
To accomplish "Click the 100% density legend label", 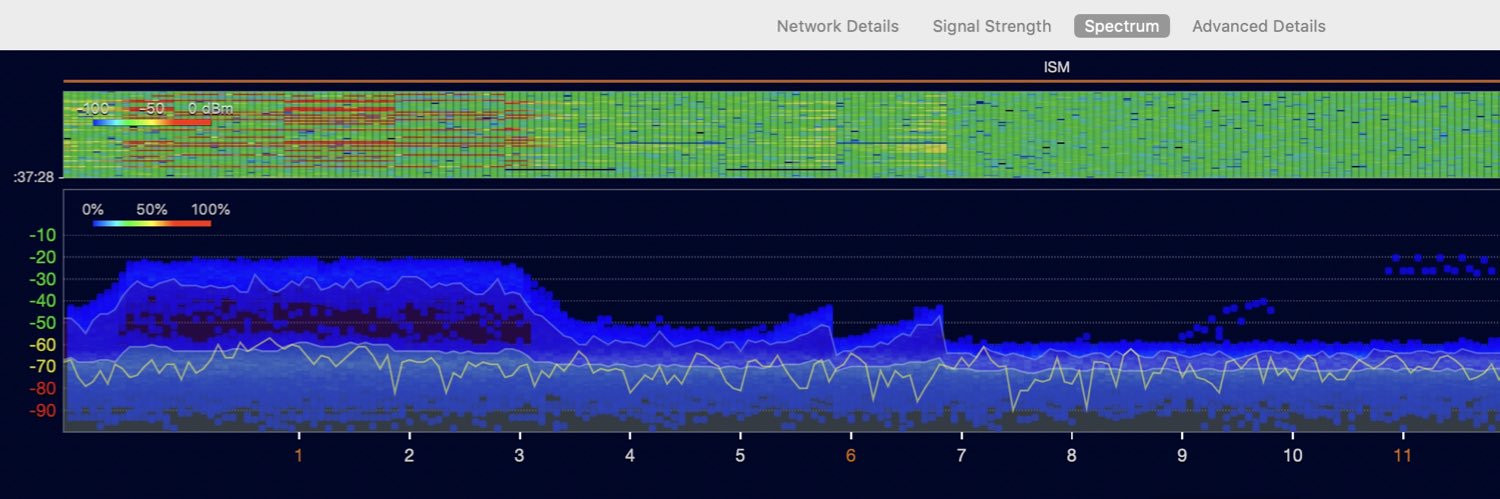I will [211, 210].
